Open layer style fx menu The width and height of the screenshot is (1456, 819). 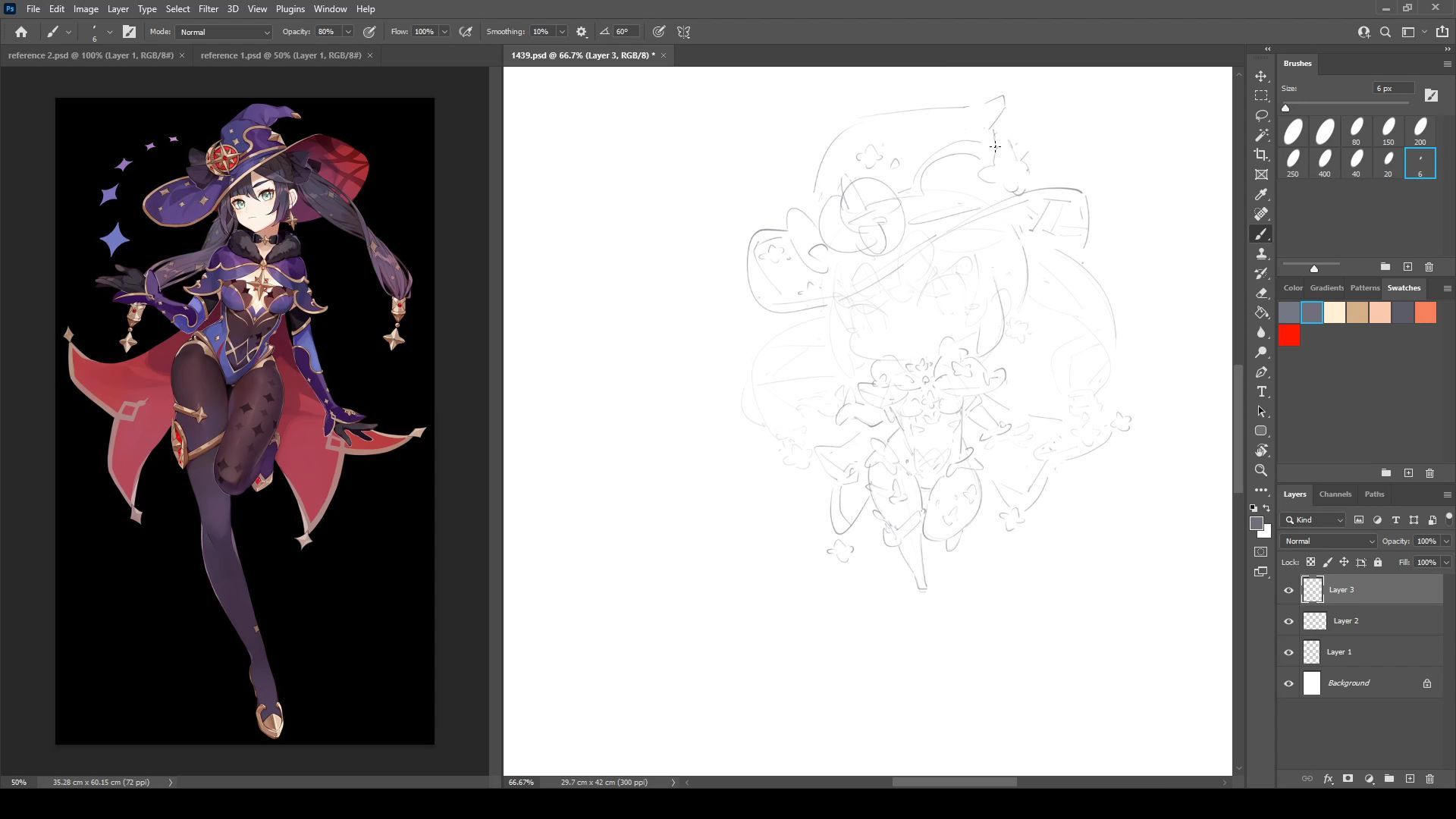click(1329, 779)
